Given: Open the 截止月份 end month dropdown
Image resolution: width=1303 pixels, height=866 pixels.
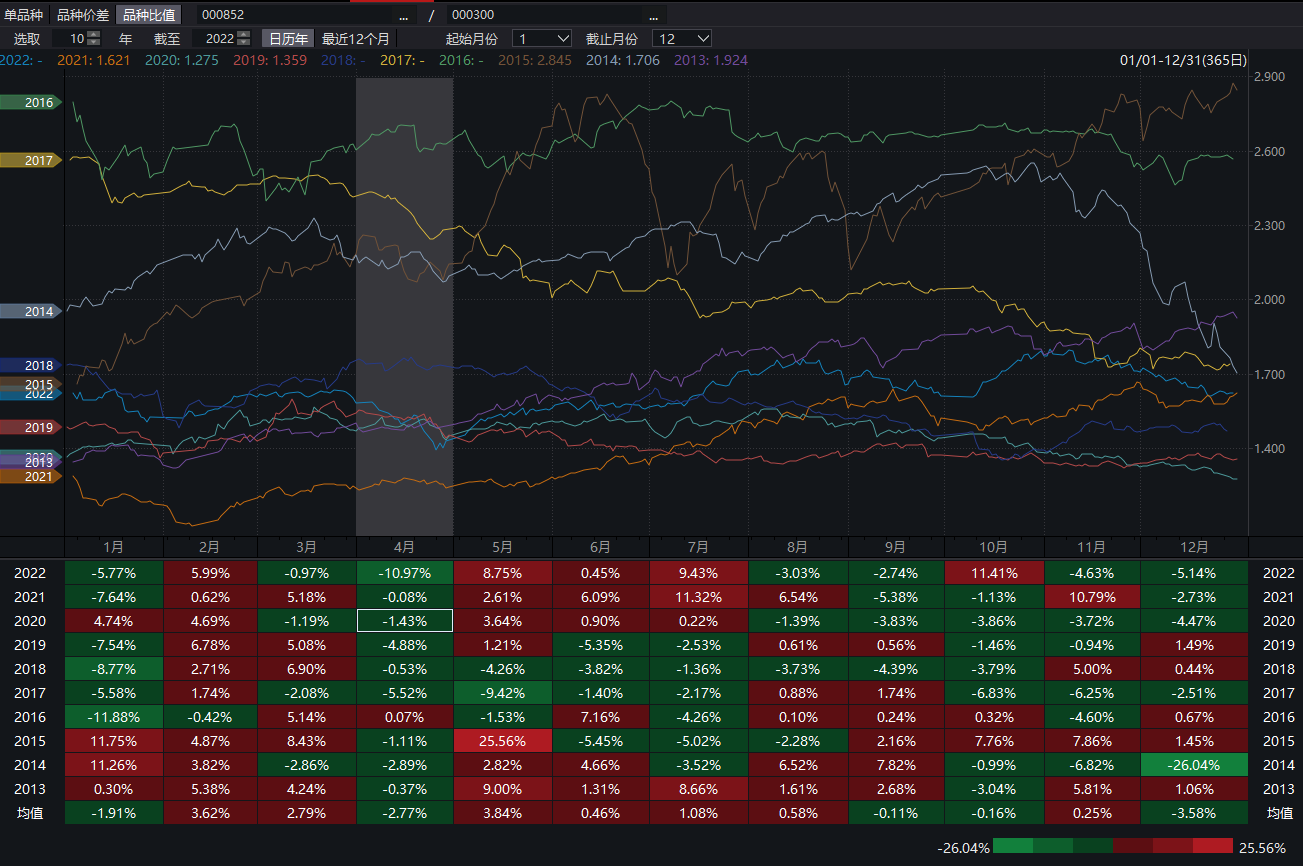Looking at the screenshot, I should 682,38.
